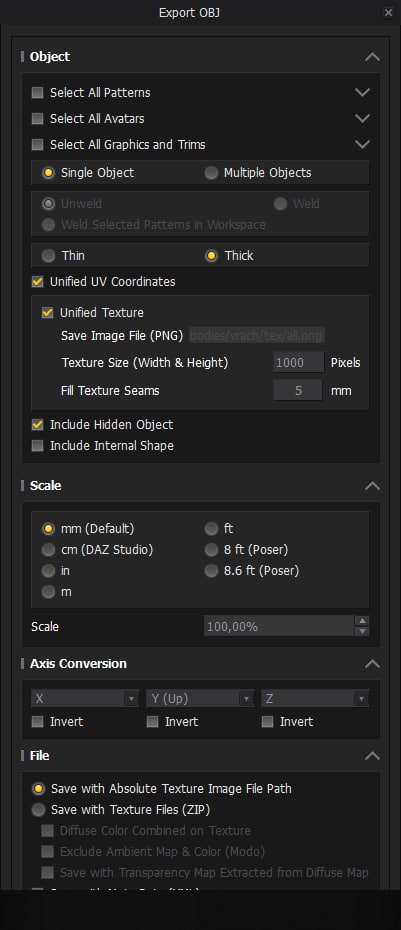The width and height of the screenshot is (401, 930).
Task: Close the Export OBJ dialog
Action: pyautogui.click(x=388, y=12)
